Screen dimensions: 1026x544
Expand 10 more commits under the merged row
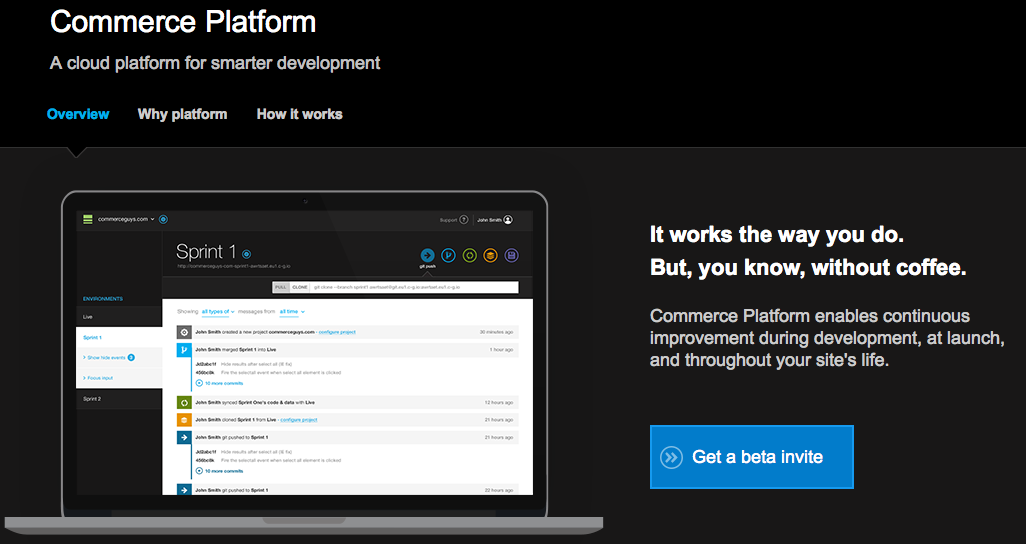(x=219, y=383)
